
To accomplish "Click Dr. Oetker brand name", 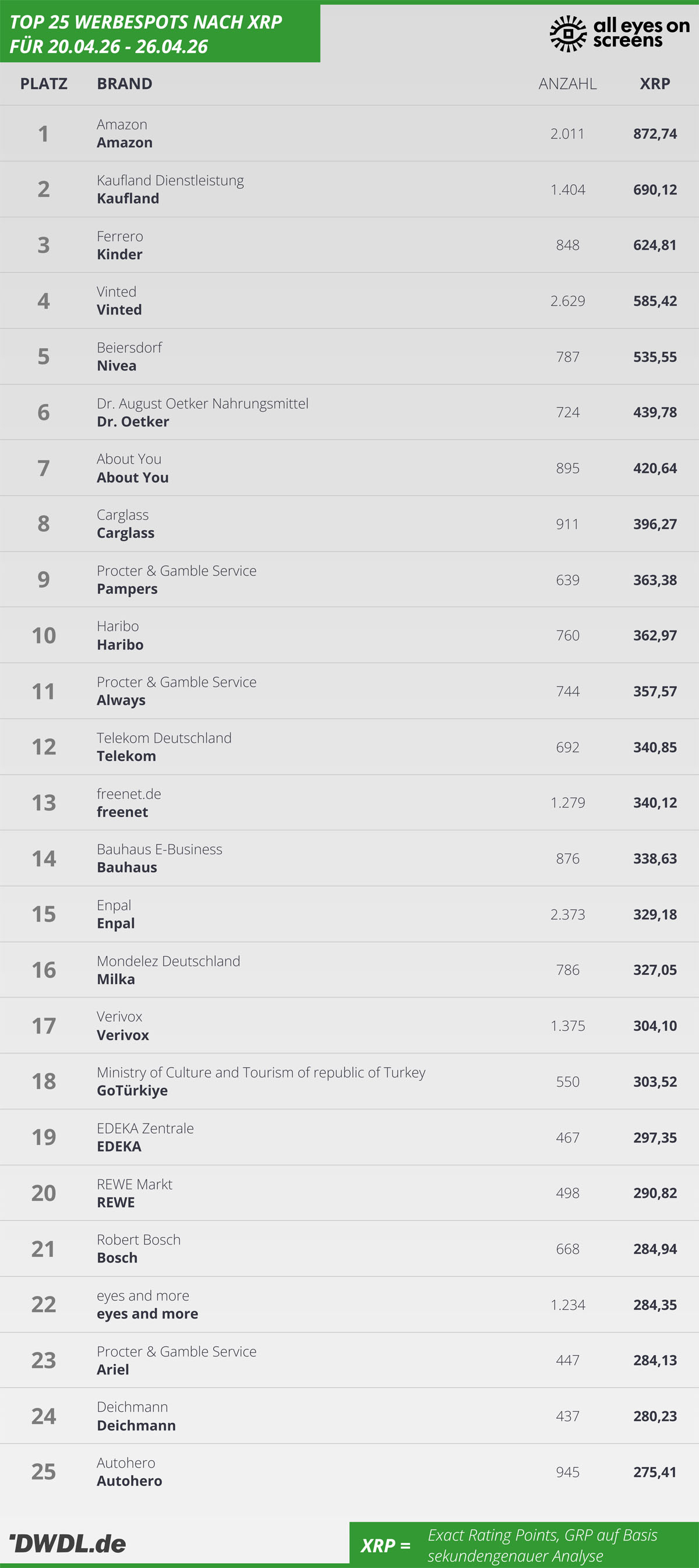I will (133, 422).
